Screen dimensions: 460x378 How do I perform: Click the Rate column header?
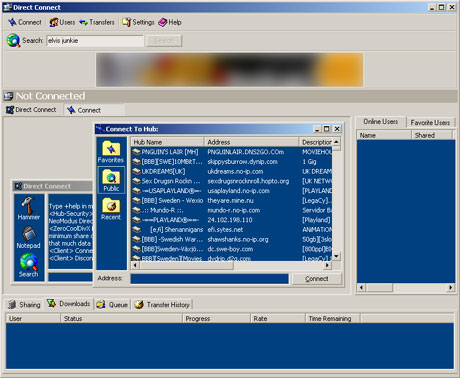pos(277,318)
